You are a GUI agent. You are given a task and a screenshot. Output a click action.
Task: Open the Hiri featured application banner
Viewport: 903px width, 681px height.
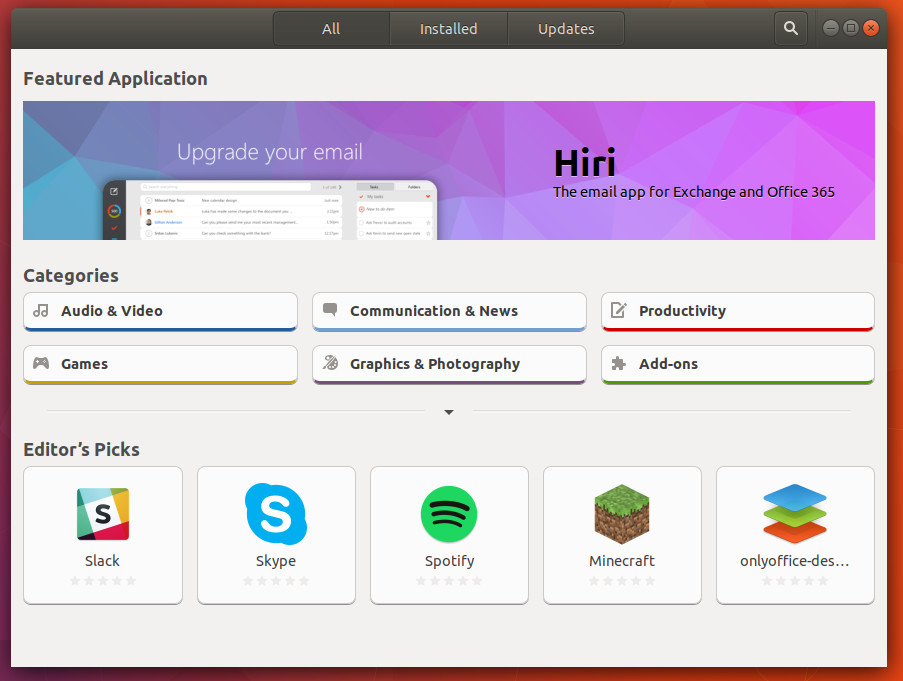click(x=449, y=170)
